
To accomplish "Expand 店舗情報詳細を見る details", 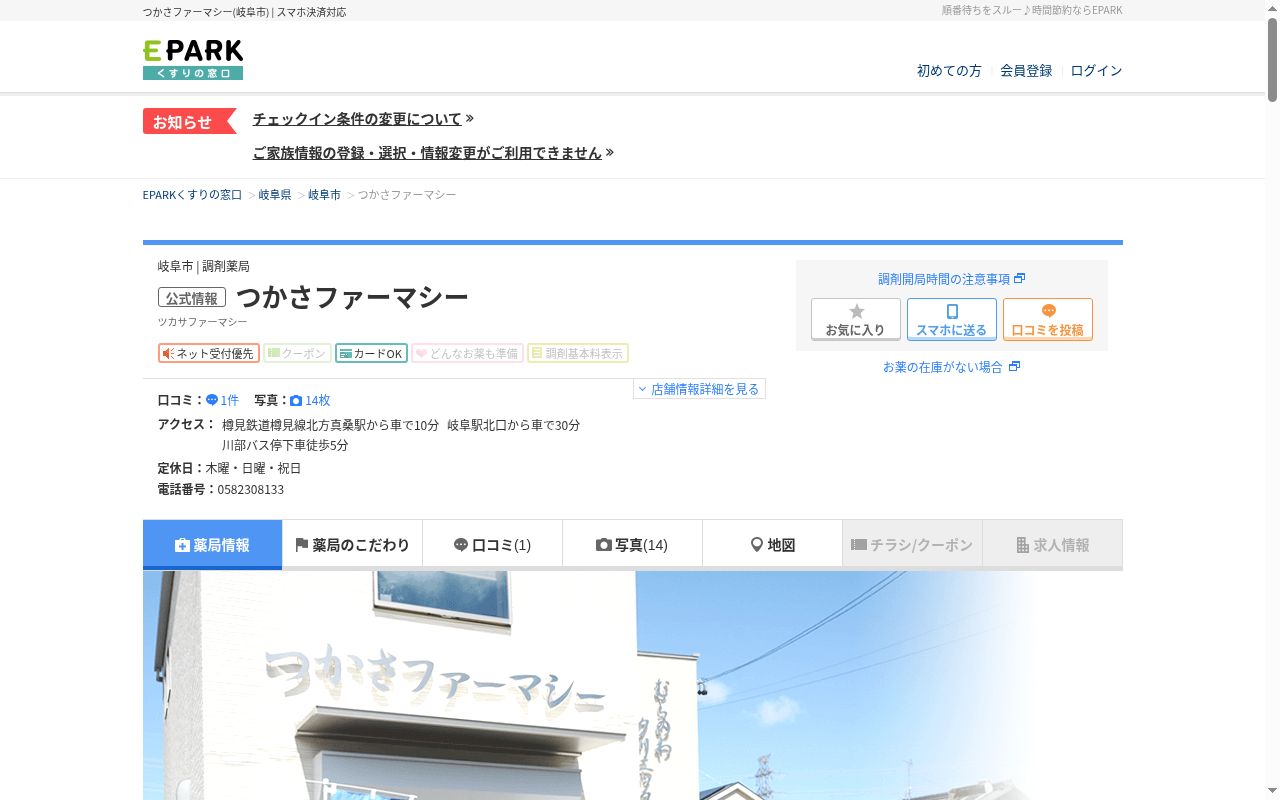I will coord(699,389).
